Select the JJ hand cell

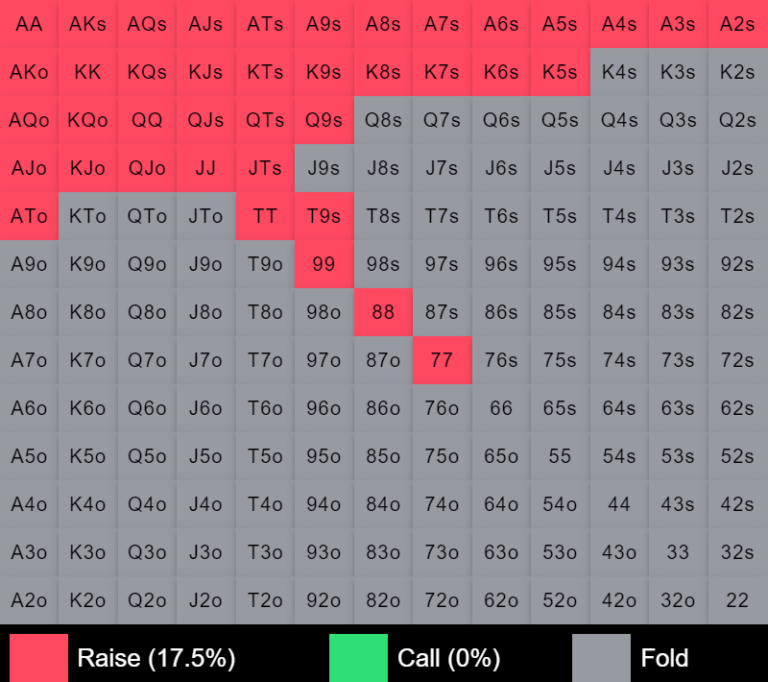click(206, 168)
